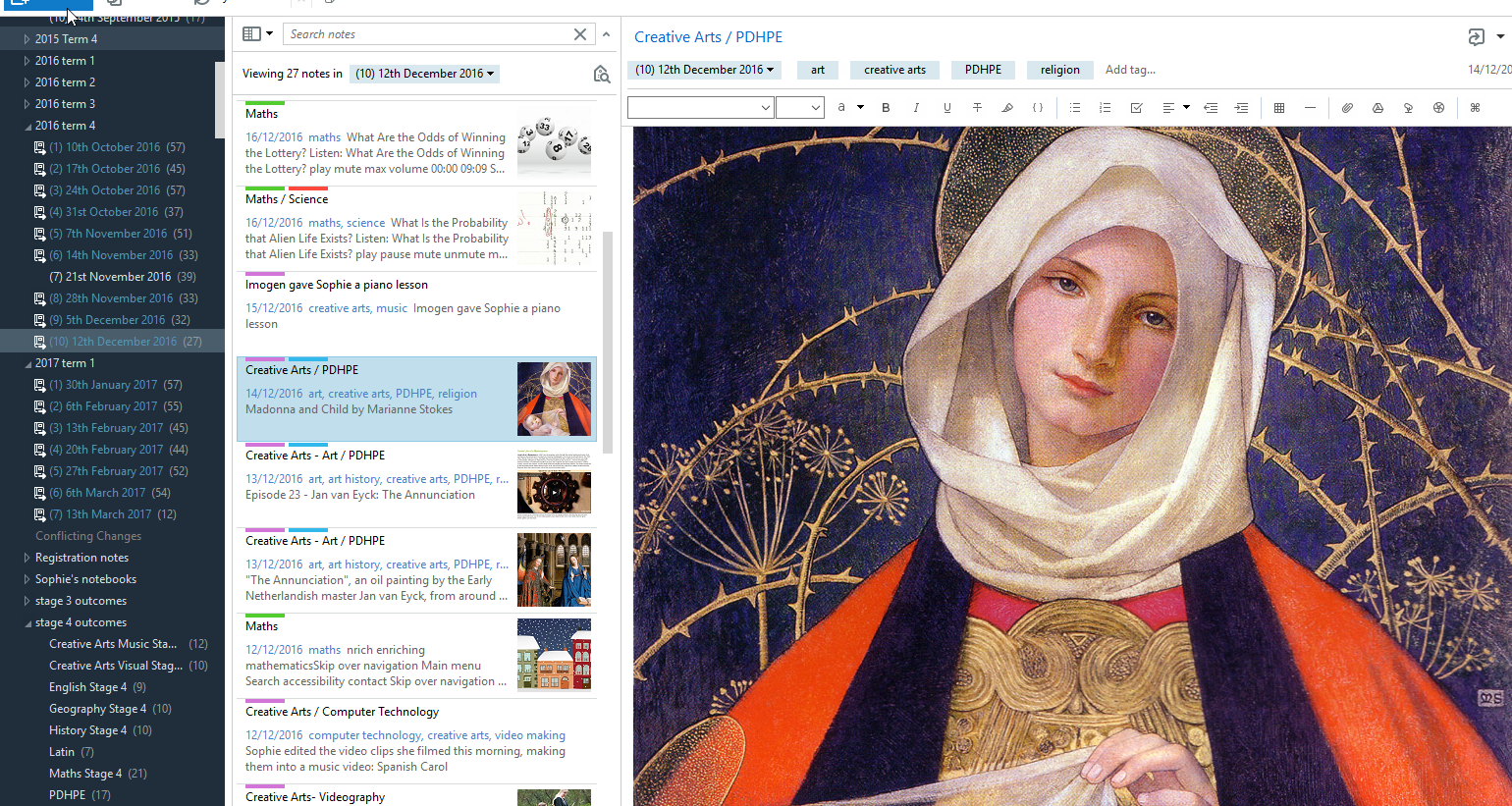Increase indent of the text
The width and height of the screenshot is (1512, 806).
(1241, 108)
